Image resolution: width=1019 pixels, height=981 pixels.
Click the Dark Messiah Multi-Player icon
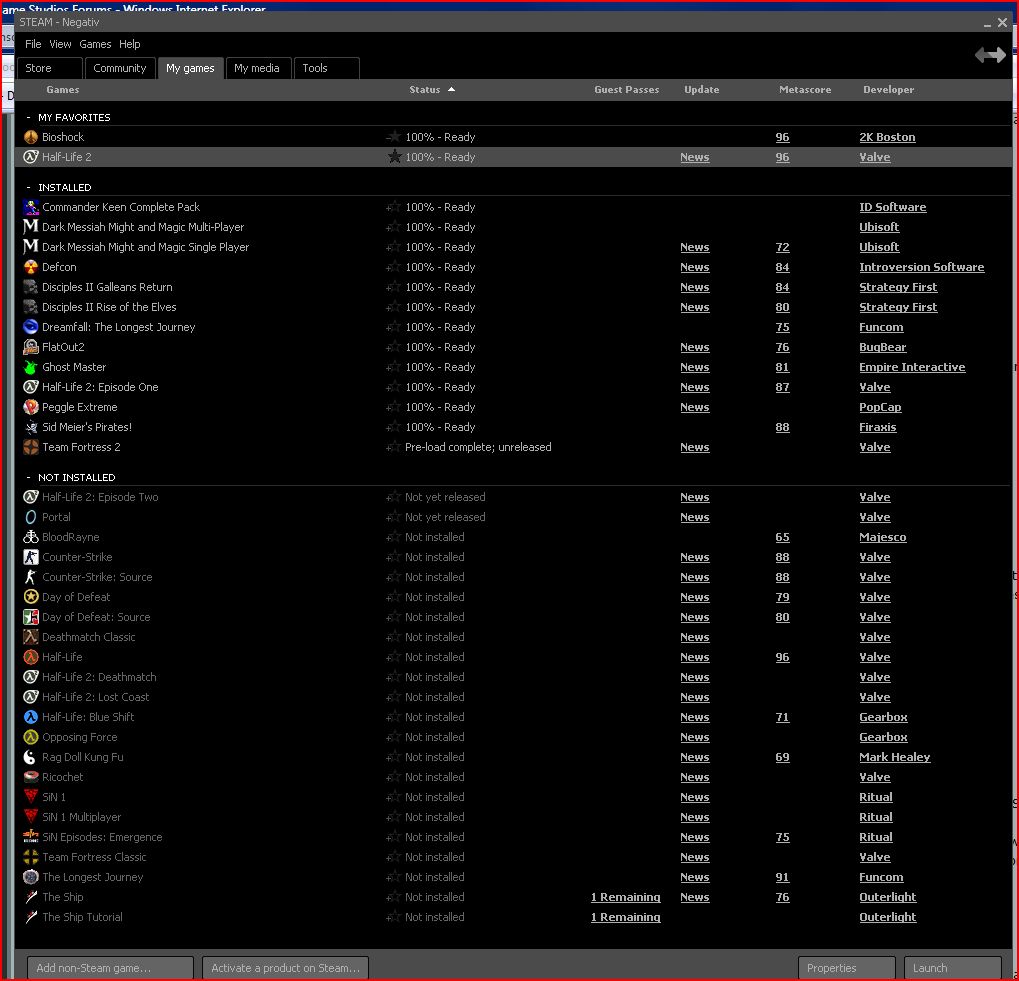pos(31,227)
